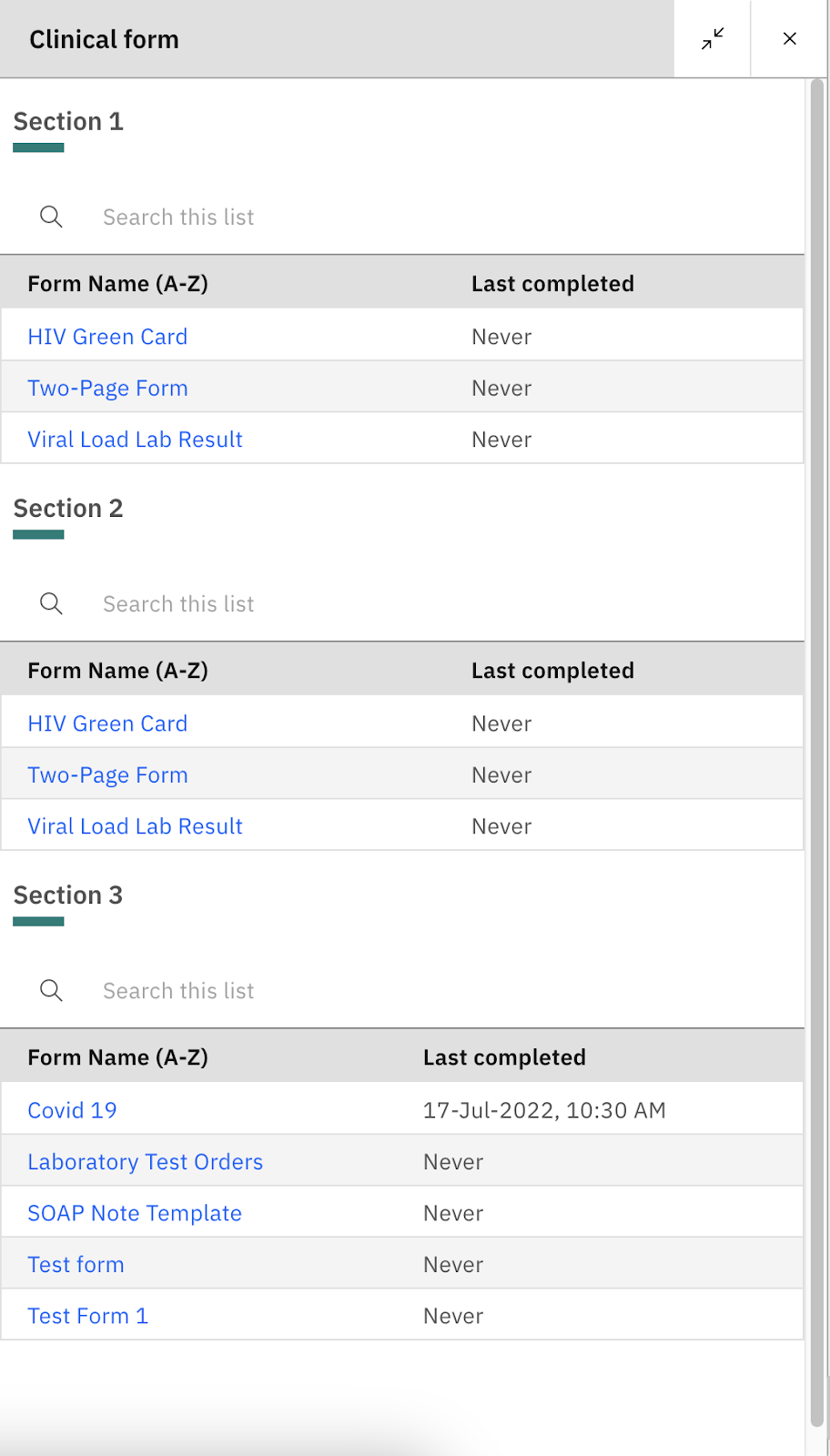The width and height of the screenshot is (830, 1456).
Task: Click the Section 2 search magnifier icon
Action: pyautogui.click(x=52, y=603)
